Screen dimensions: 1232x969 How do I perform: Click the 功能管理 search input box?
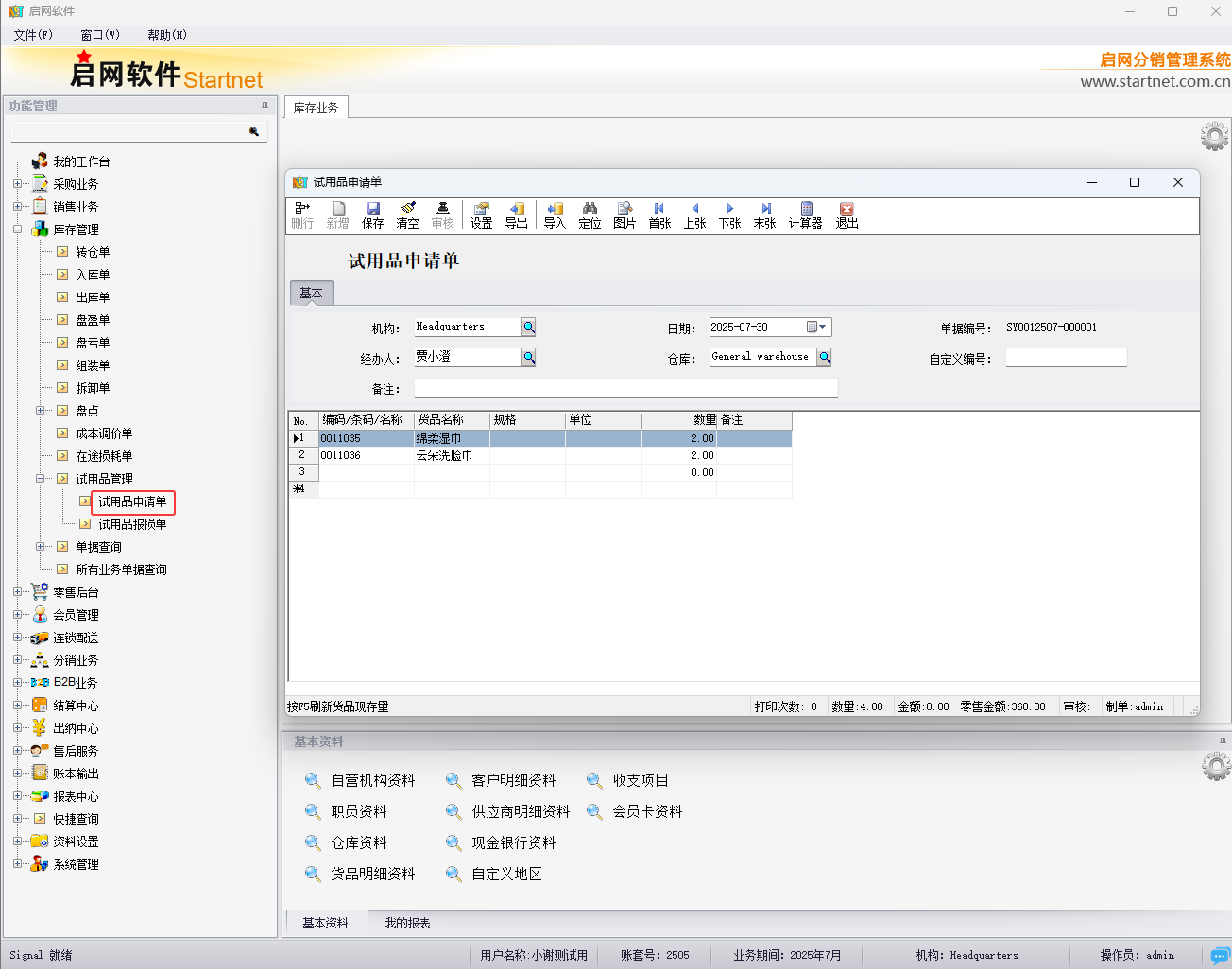[x=128, y=131]
